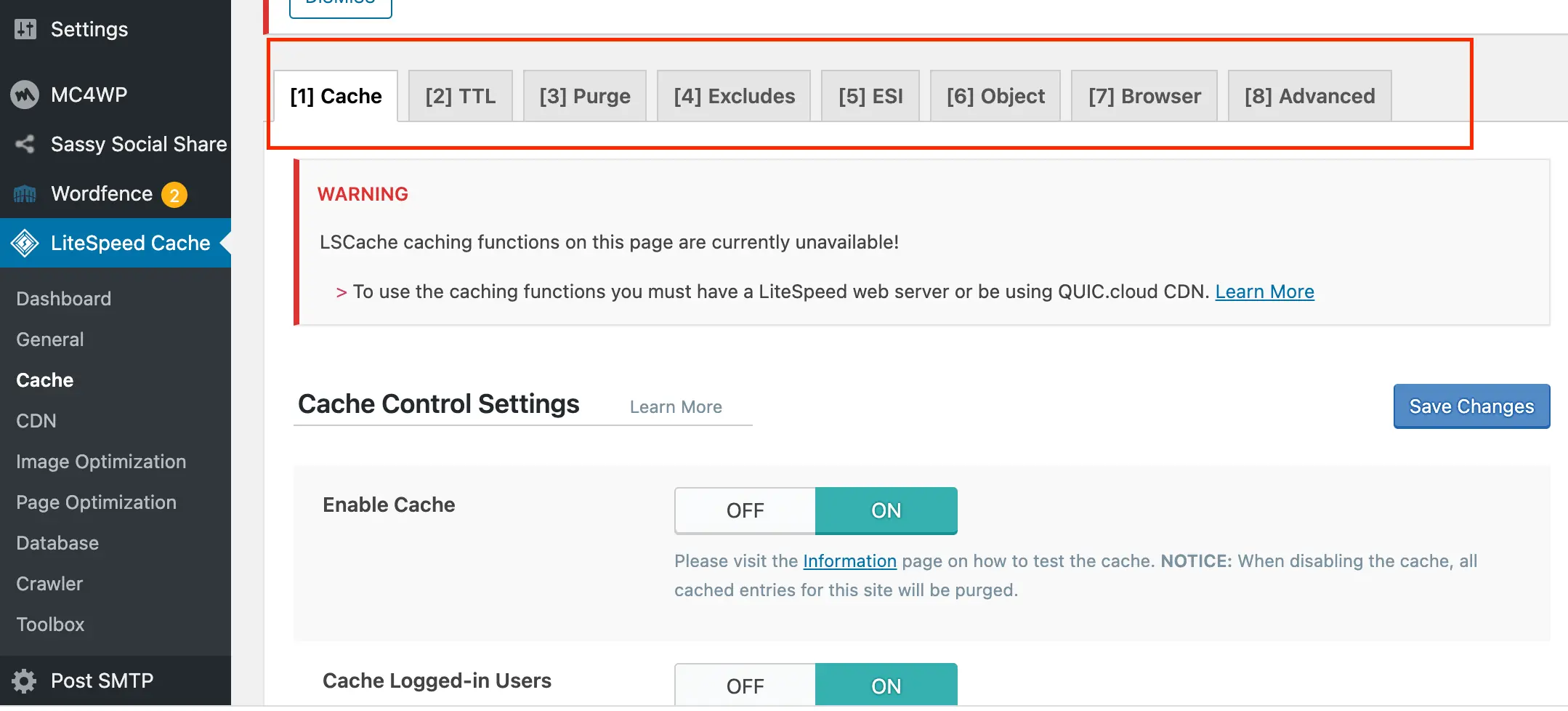
Task: Switch to the [7] Browser tab
Action: coord(1144,96)
